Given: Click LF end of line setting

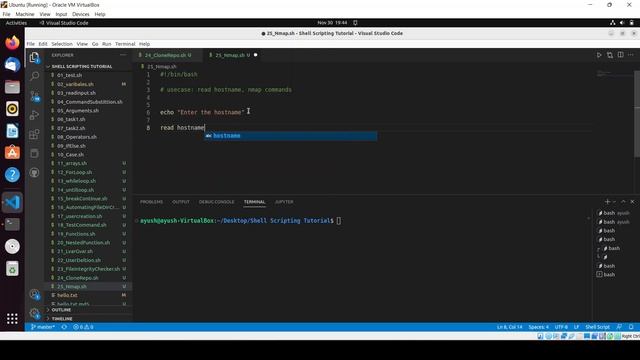Looking at the screenshot, I should click(x=576, y=327).
